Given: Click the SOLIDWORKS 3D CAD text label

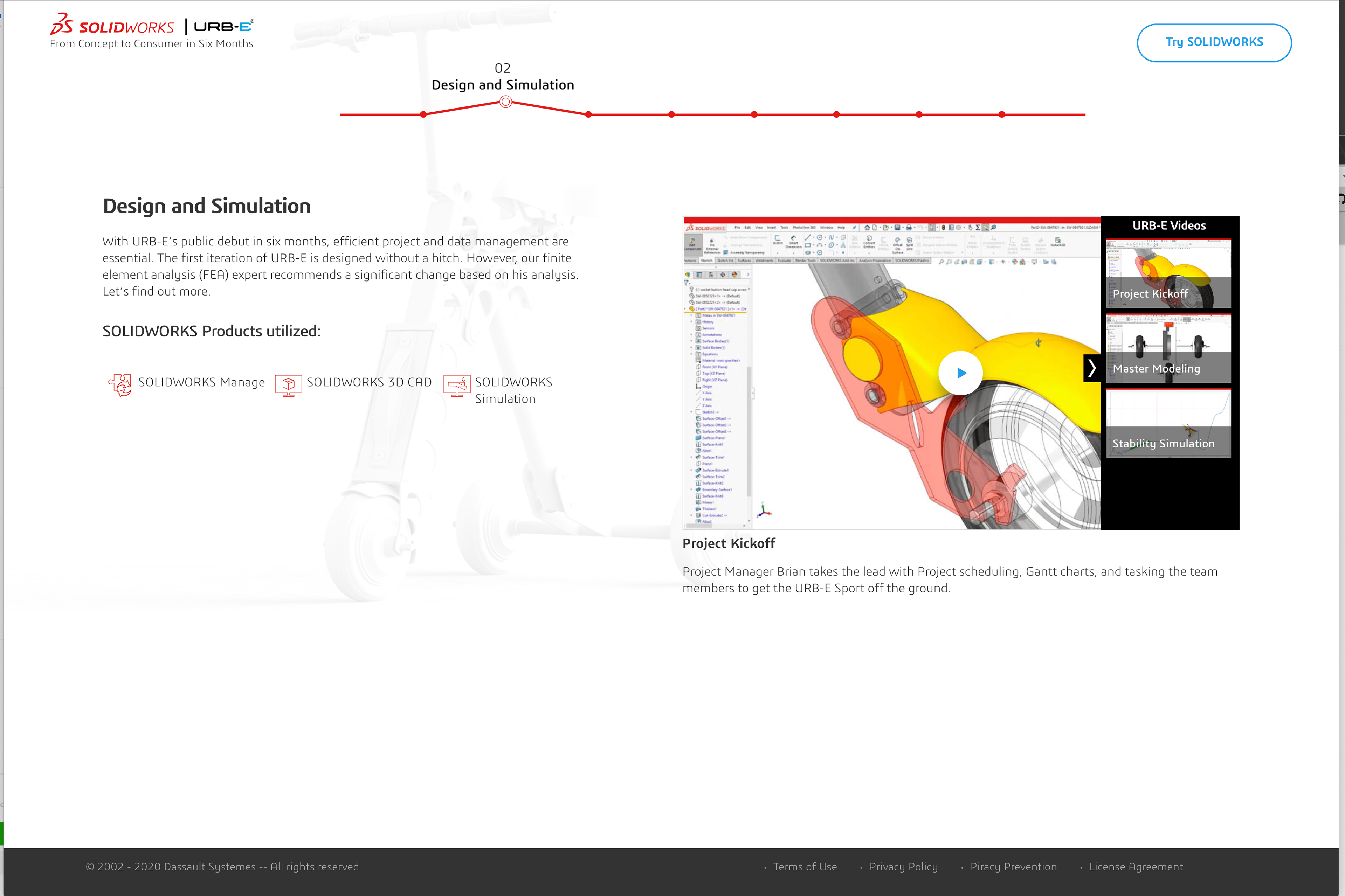Looking at the screenshot, I should click(x=369, y=382).
